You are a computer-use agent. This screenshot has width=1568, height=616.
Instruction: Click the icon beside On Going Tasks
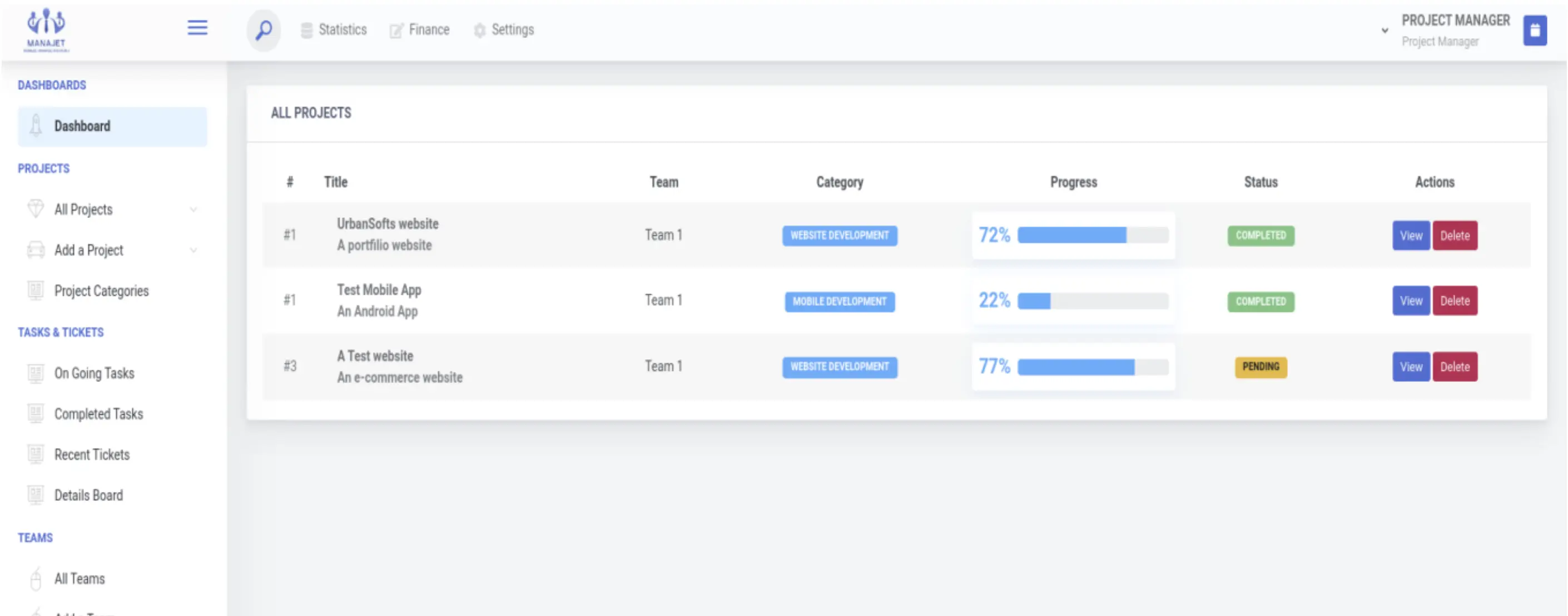[x=36, y=373]
